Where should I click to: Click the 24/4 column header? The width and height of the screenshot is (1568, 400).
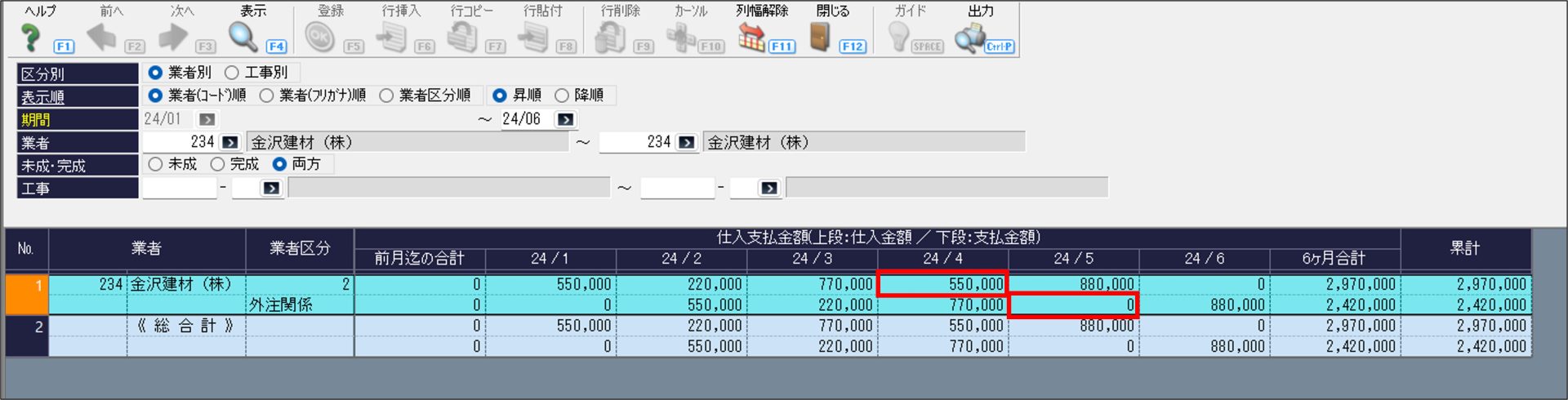[x=942, y=259]
